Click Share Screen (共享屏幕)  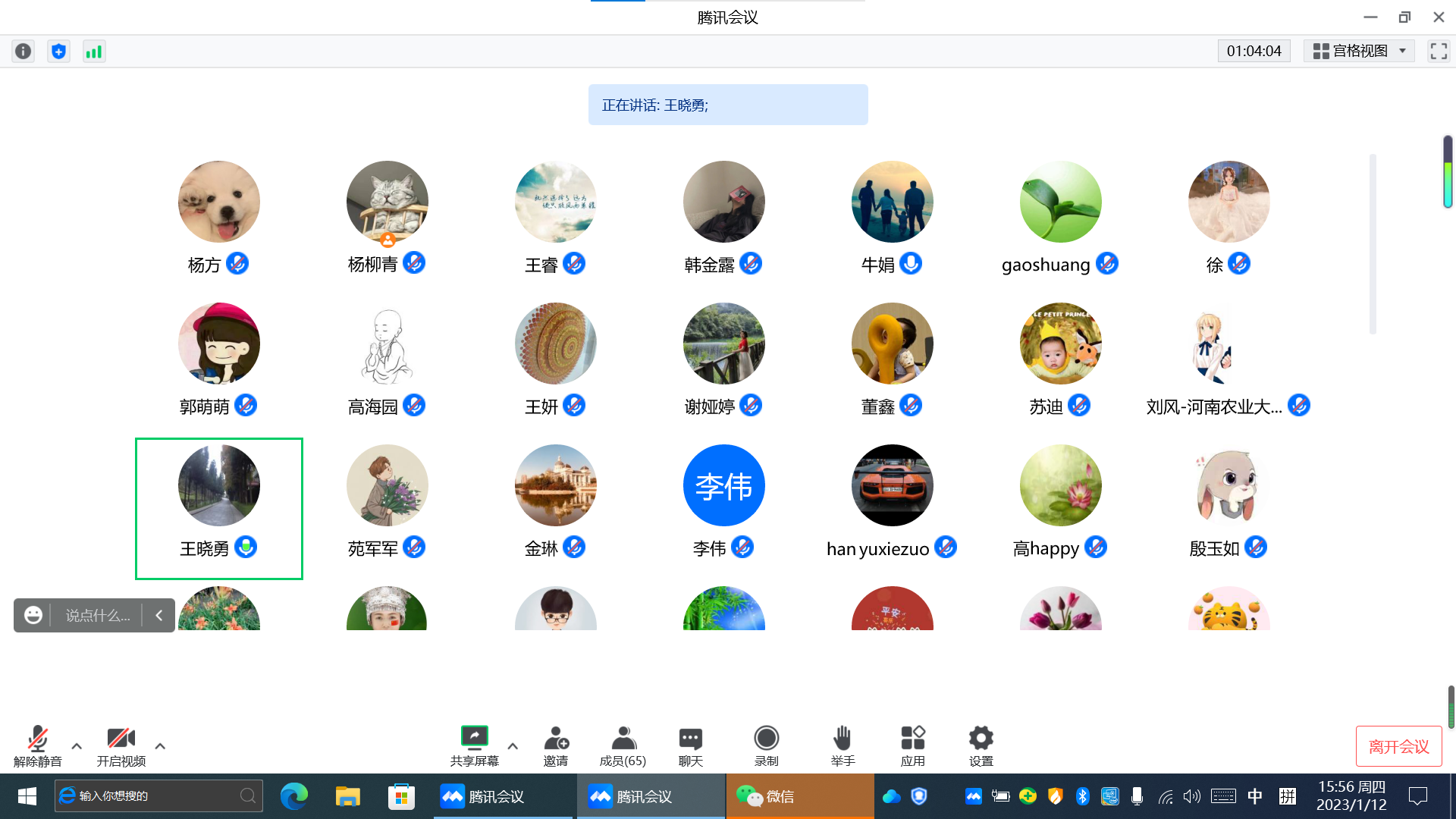(474, 745)
